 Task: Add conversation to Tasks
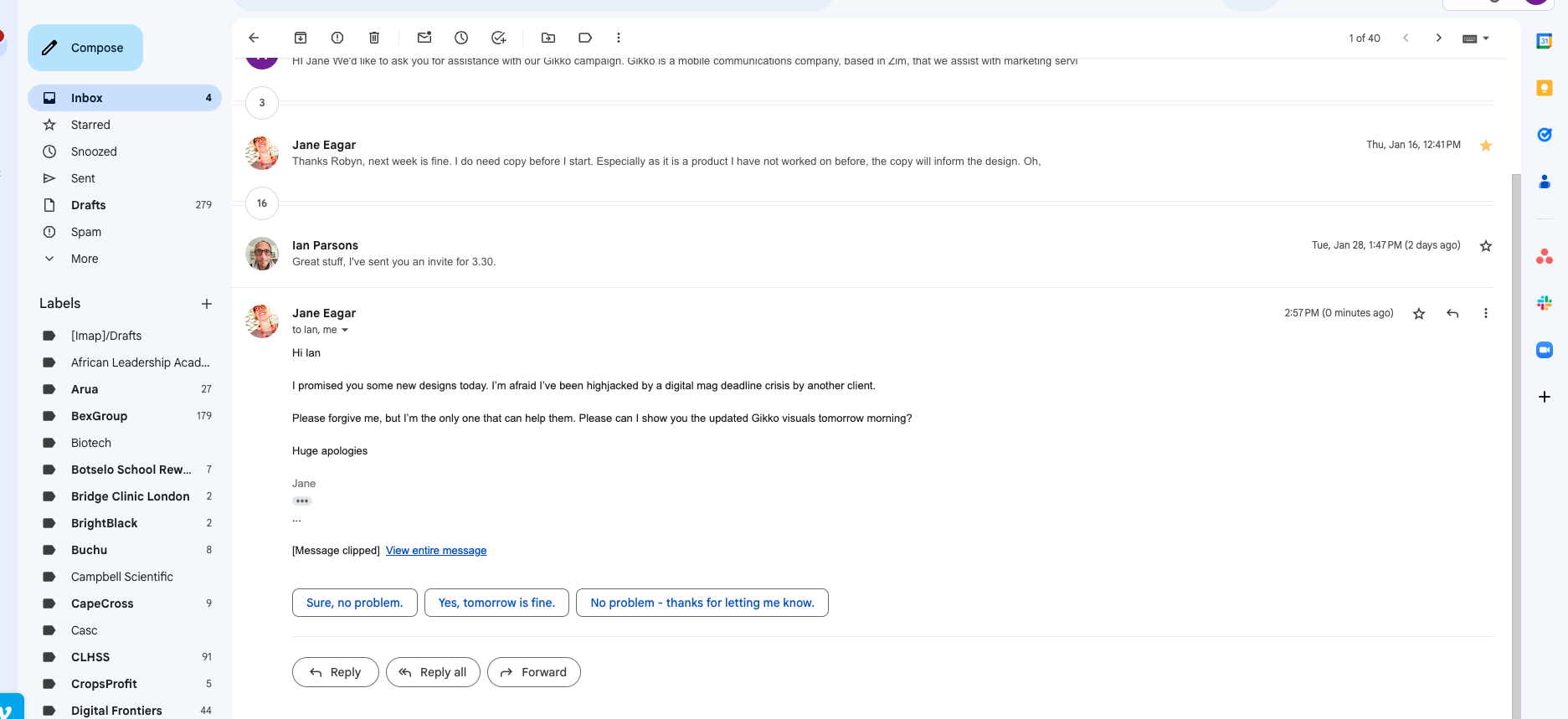[499, 38]
